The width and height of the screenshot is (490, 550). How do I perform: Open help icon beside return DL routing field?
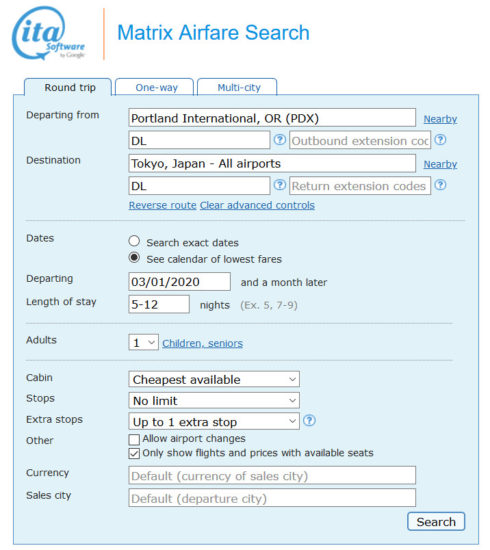(x=280, y=185)
